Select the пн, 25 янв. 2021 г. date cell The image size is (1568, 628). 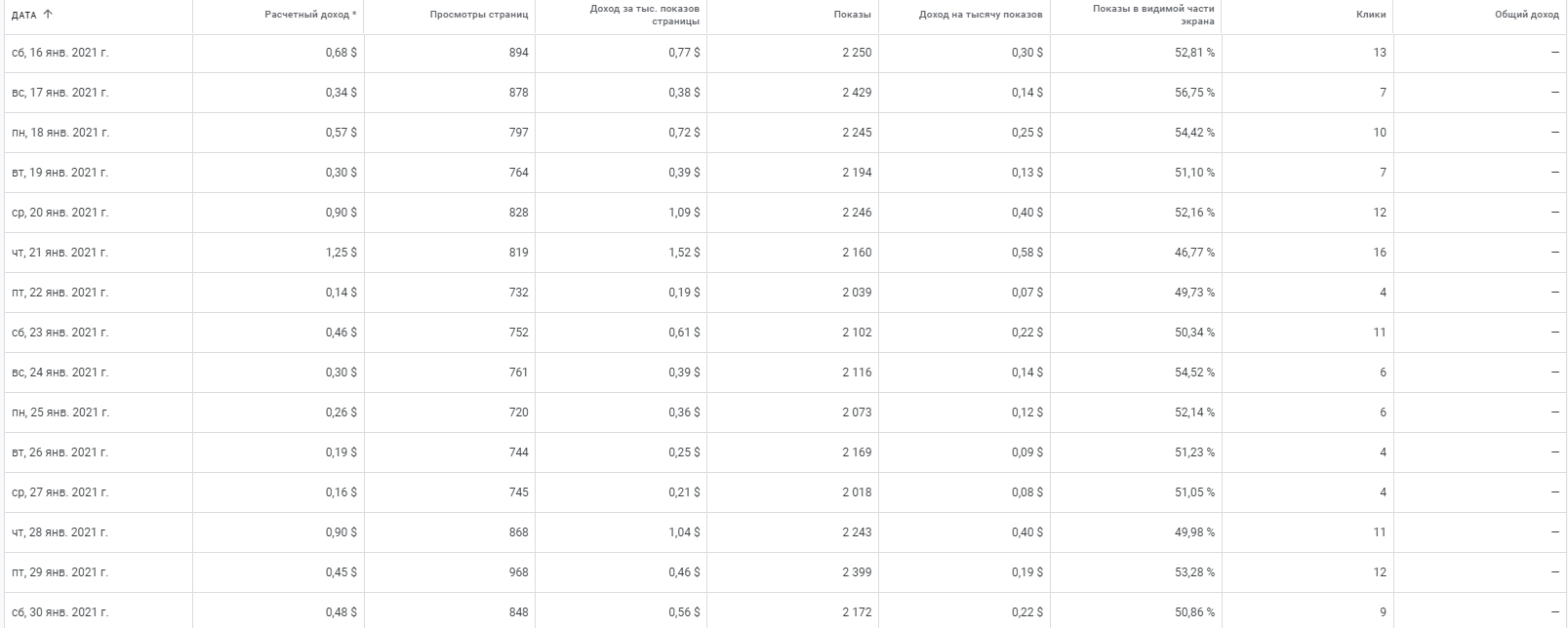pos(60,412)
